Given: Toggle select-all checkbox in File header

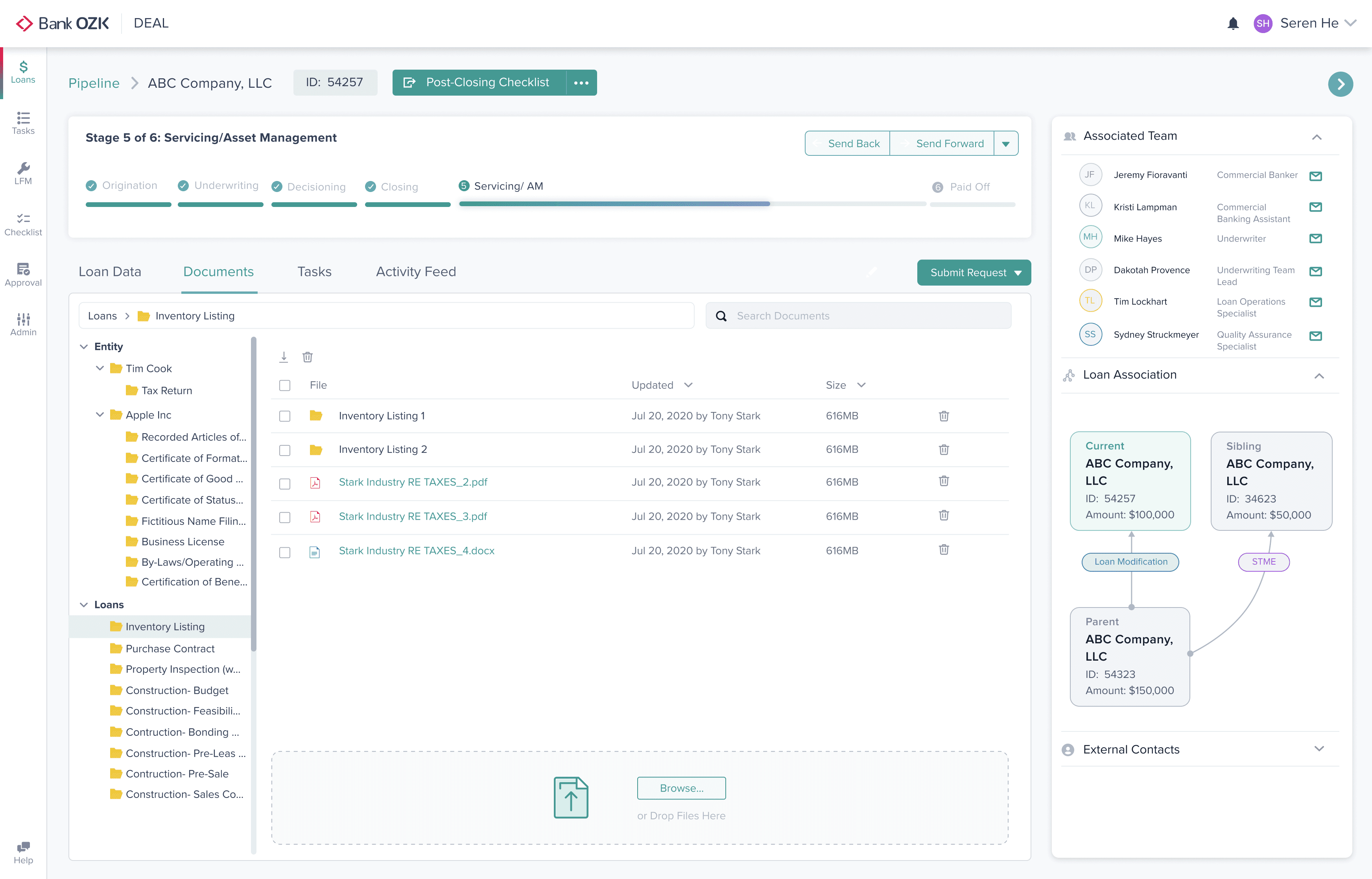Looking at the screenshot, I should [x=285, y=385].
